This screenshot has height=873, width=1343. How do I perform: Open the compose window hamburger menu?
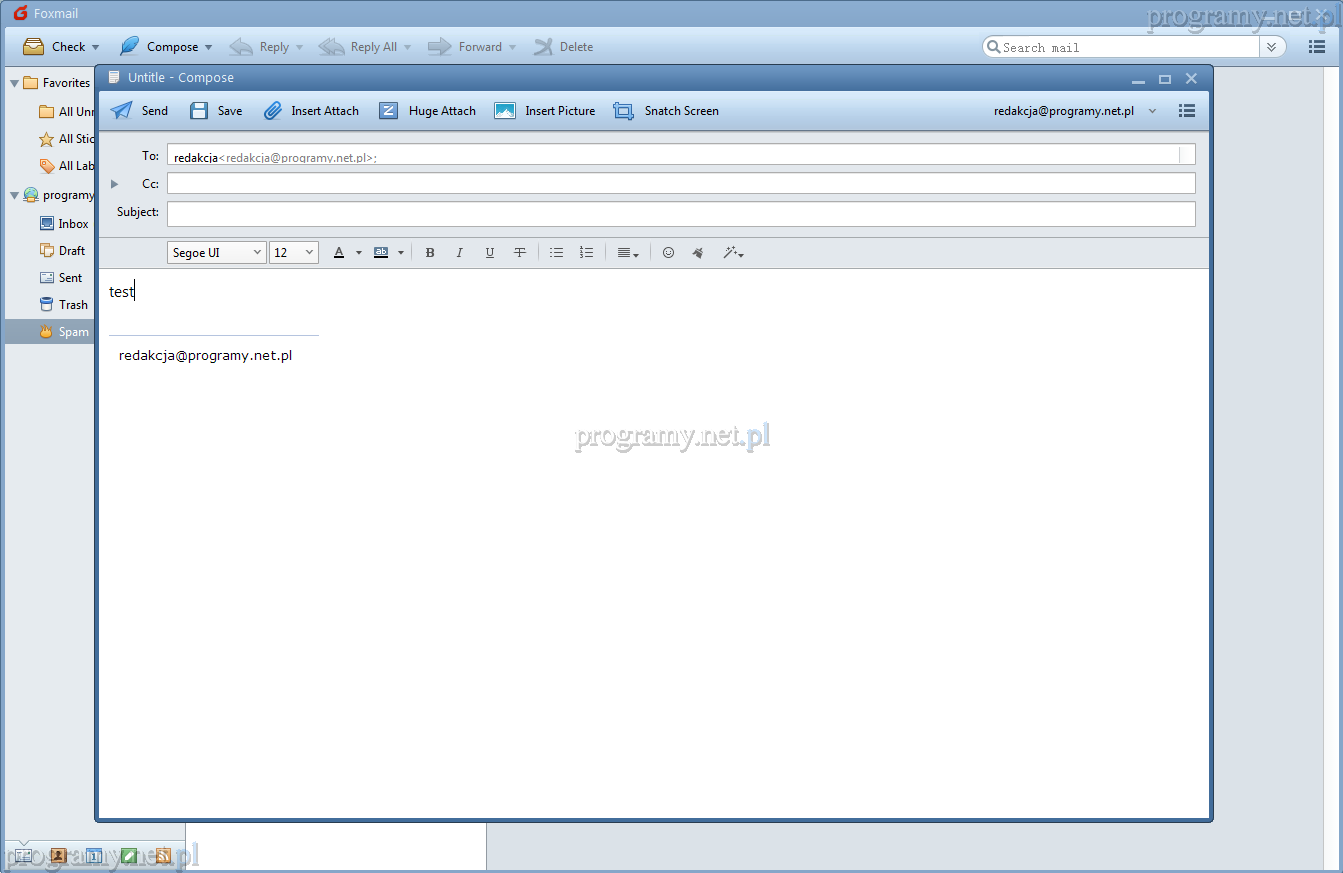[x=1187, y=111]
